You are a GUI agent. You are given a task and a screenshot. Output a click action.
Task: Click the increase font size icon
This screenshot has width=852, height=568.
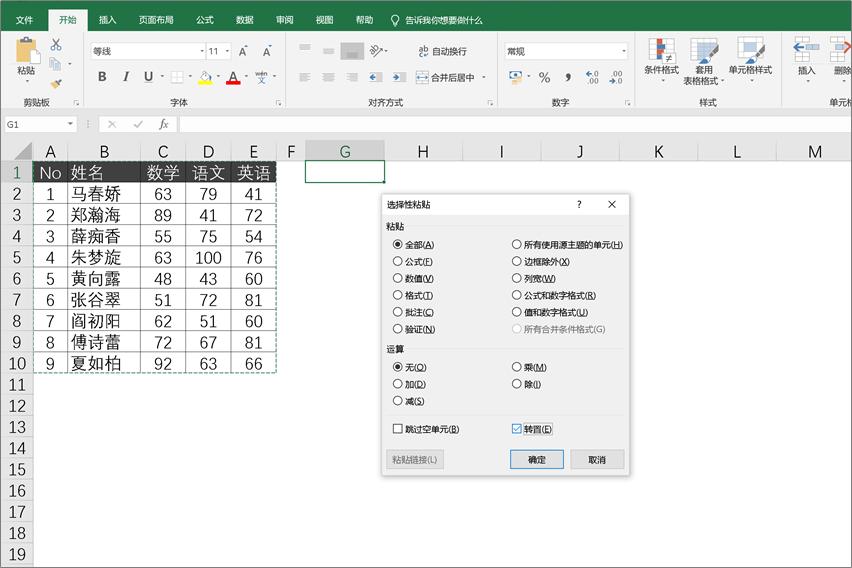[243, 51]
